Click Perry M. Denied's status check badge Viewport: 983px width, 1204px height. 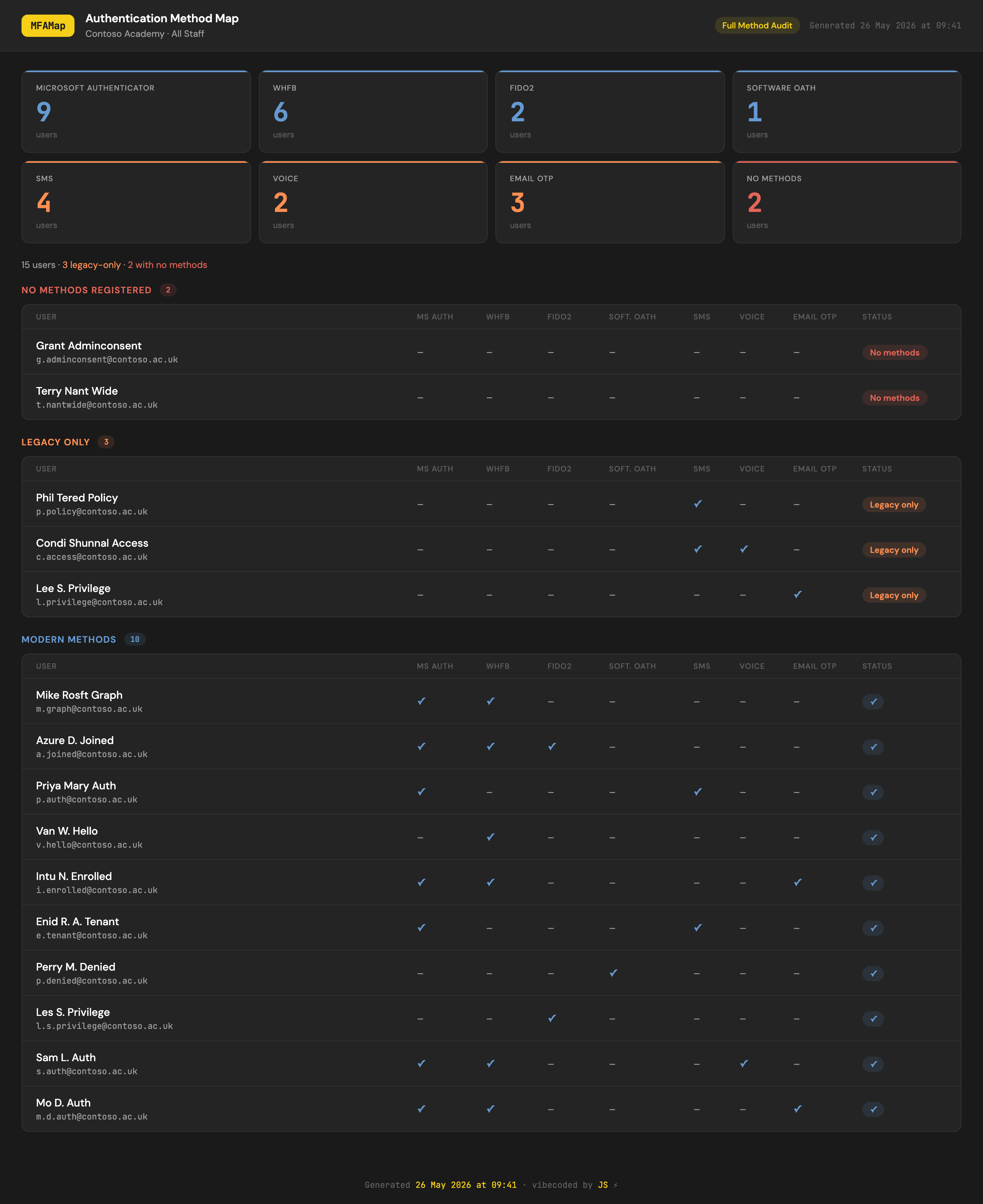click(x=873, y=974)
